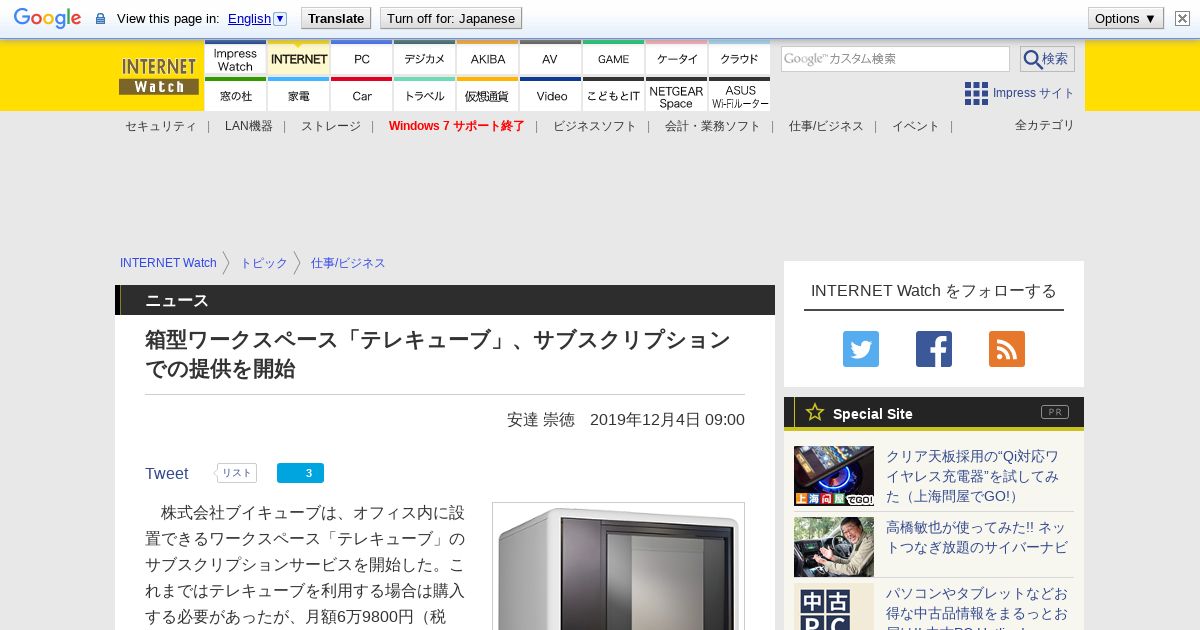Viewport: 1200px width, 630px height.
Task: Click the search magnifier button
Action: [x=1047, y=59]
